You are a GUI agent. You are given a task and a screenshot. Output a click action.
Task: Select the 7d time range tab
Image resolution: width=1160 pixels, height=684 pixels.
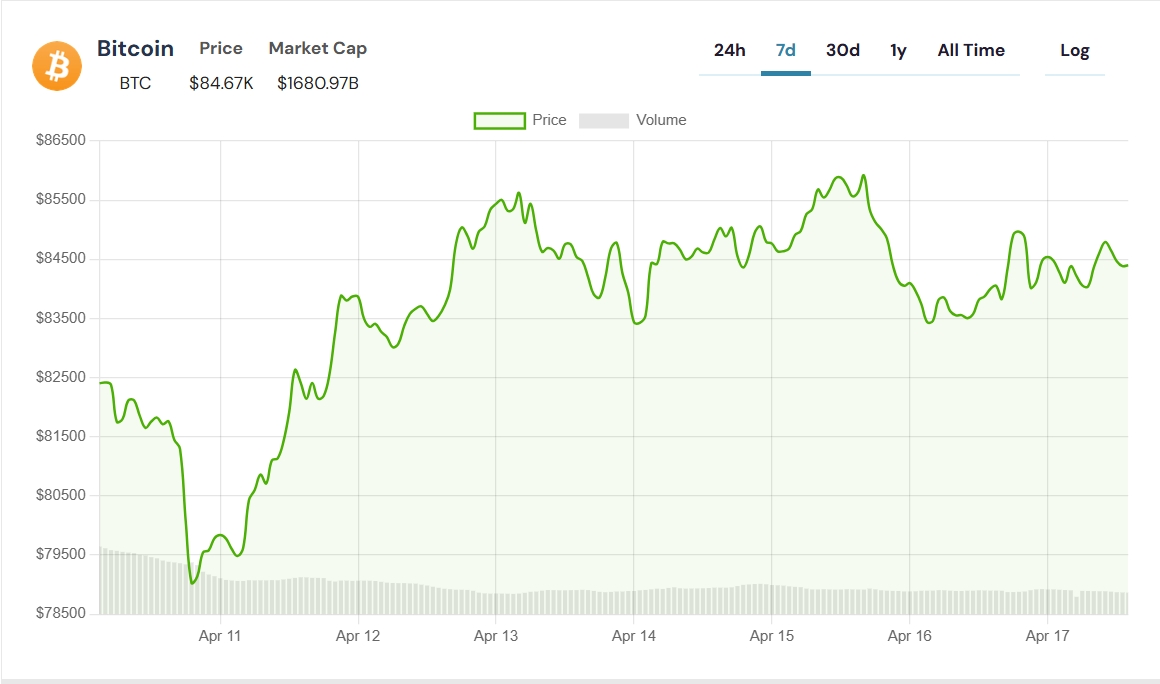[786, 50]
